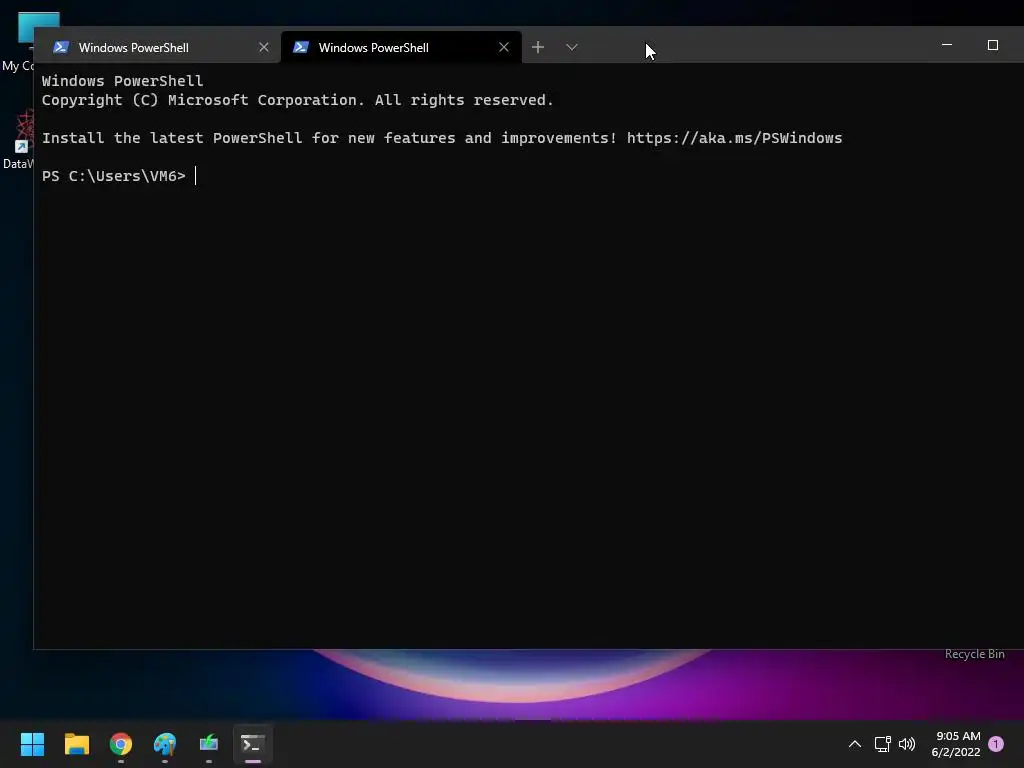Open the monitor app icon next to Terminal

point(209,744)
